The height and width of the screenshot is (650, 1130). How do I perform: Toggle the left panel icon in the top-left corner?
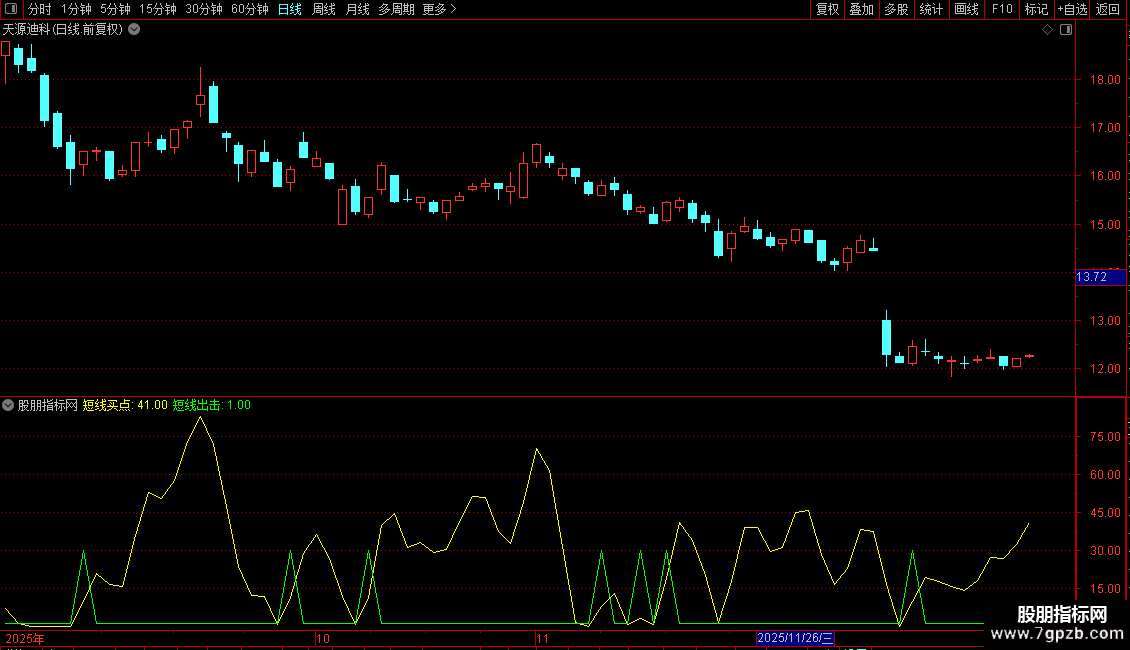coord(11,9)
